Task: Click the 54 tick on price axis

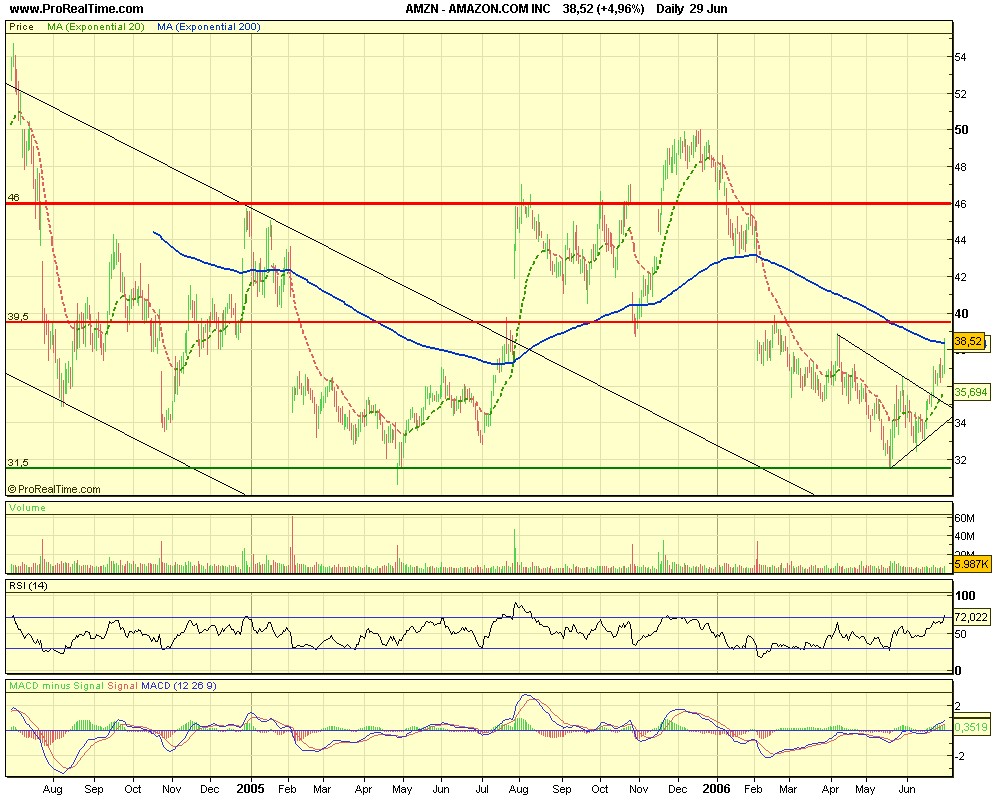Action: pyautogui.click(x=960, y=57)
